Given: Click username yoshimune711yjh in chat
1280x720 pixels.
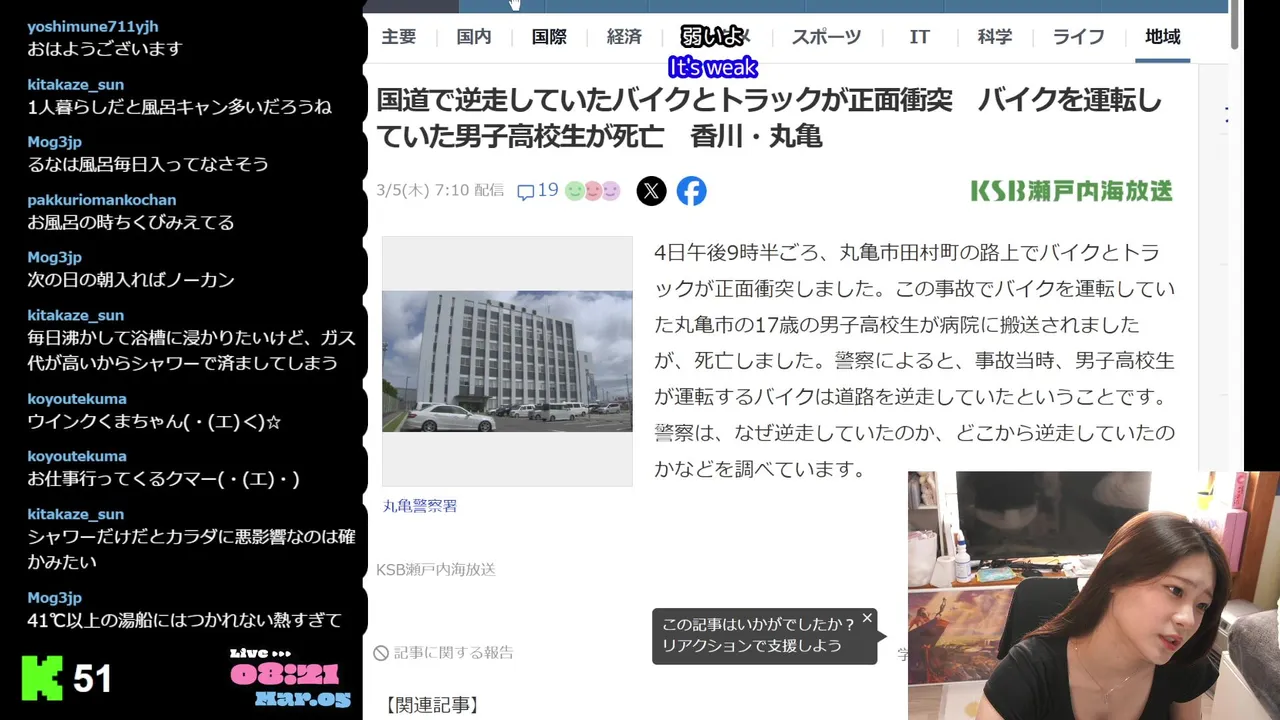Looking at the screenshot, I should pyautogui.click(x=93, y=26).
